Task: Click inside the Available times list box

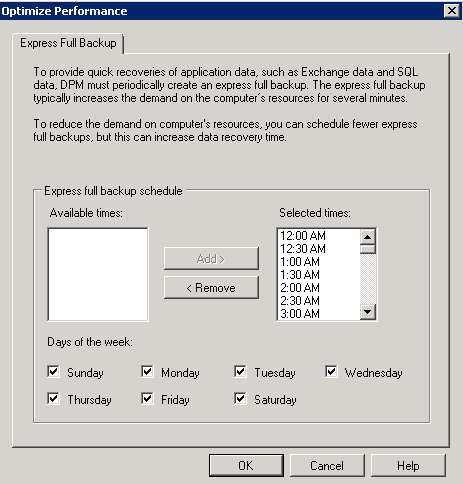Action: tap(98, 274)
